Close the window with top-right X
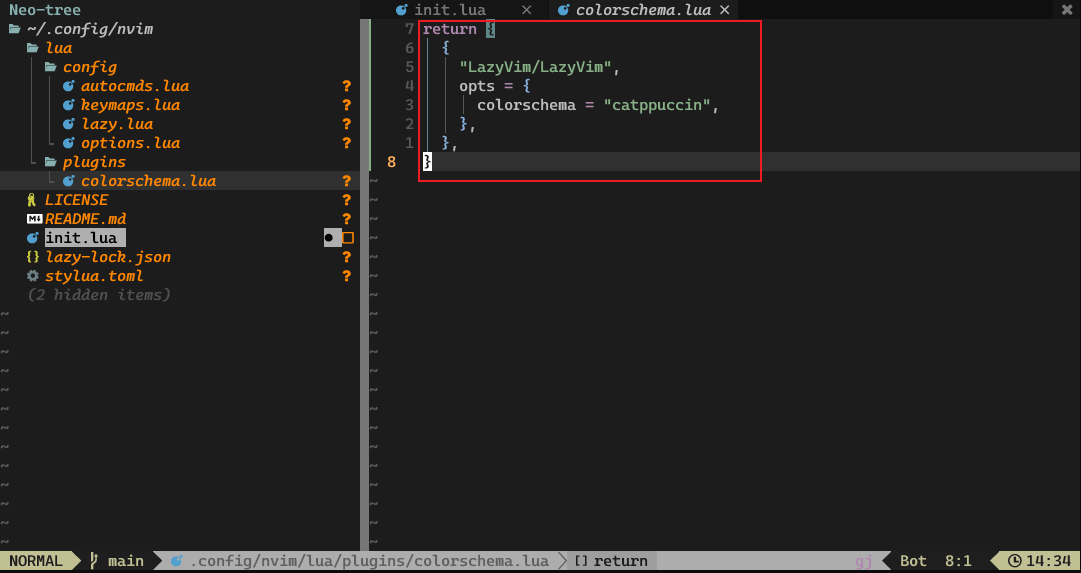Screen dimensions: 1081x573 click(x=1069, y=10)
